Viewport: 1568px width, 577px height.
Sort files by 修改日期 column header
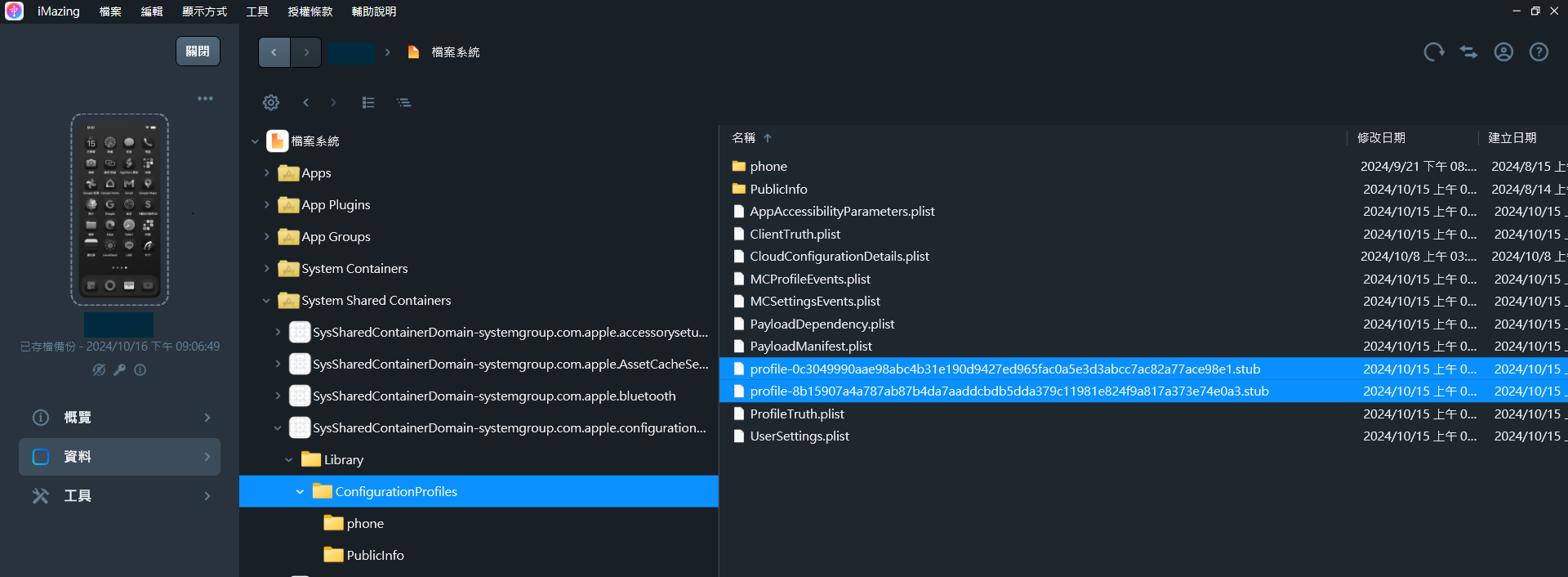(x=1381, y=138)
